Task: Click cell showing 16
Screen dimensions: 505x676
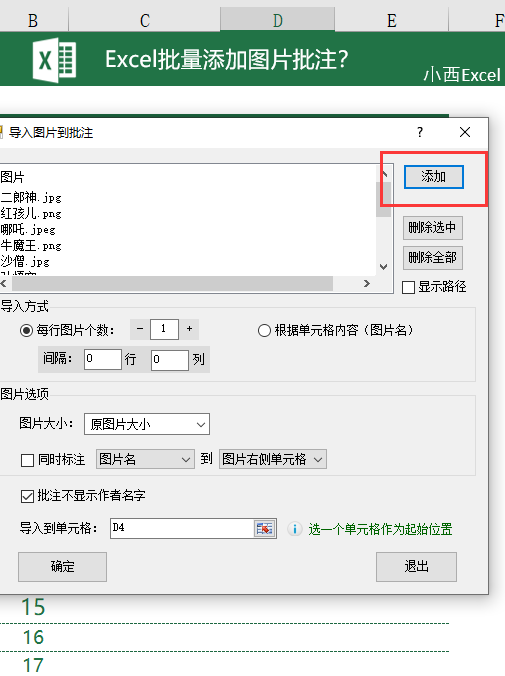Action: pos(33,637)
